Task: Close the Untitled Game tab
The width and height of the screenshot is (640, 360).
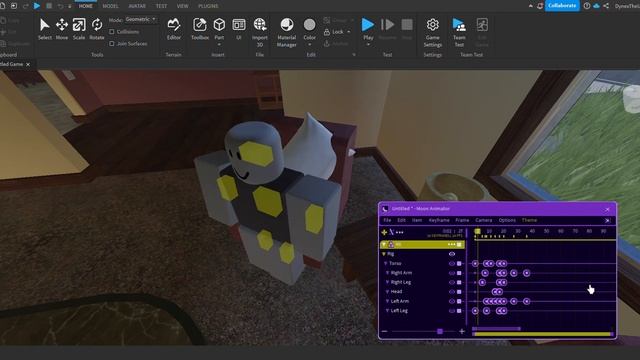Action: [28, 64]
